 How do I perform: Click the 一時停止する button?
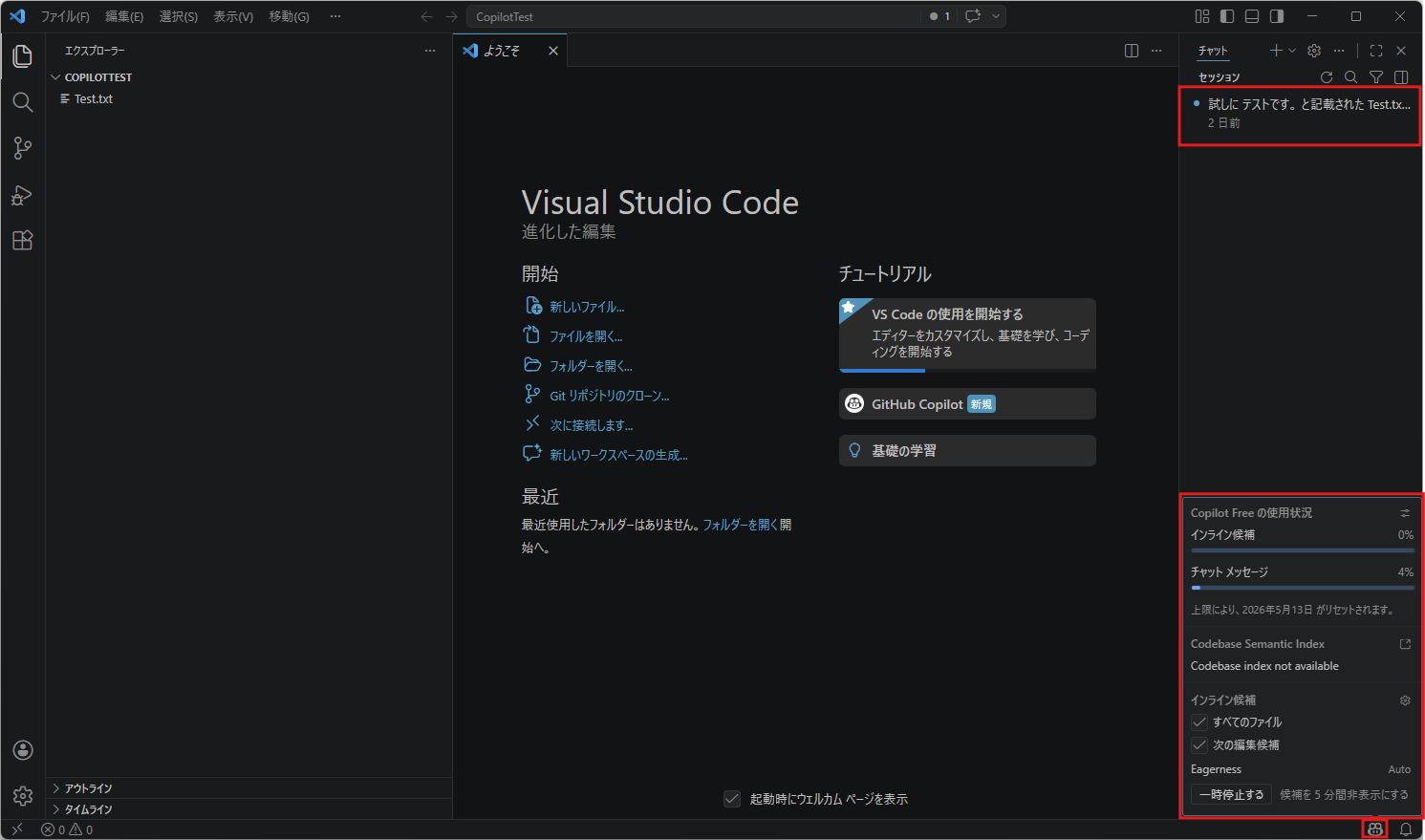1231,795
